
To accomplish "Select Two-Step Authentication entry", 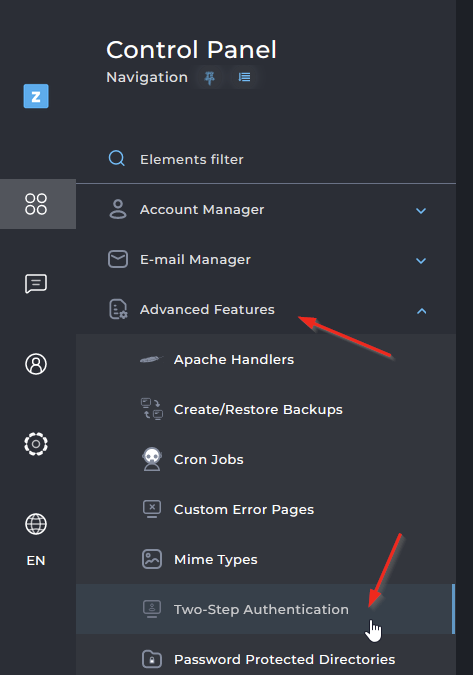I will pyautogui.click(x=266, y=609).
